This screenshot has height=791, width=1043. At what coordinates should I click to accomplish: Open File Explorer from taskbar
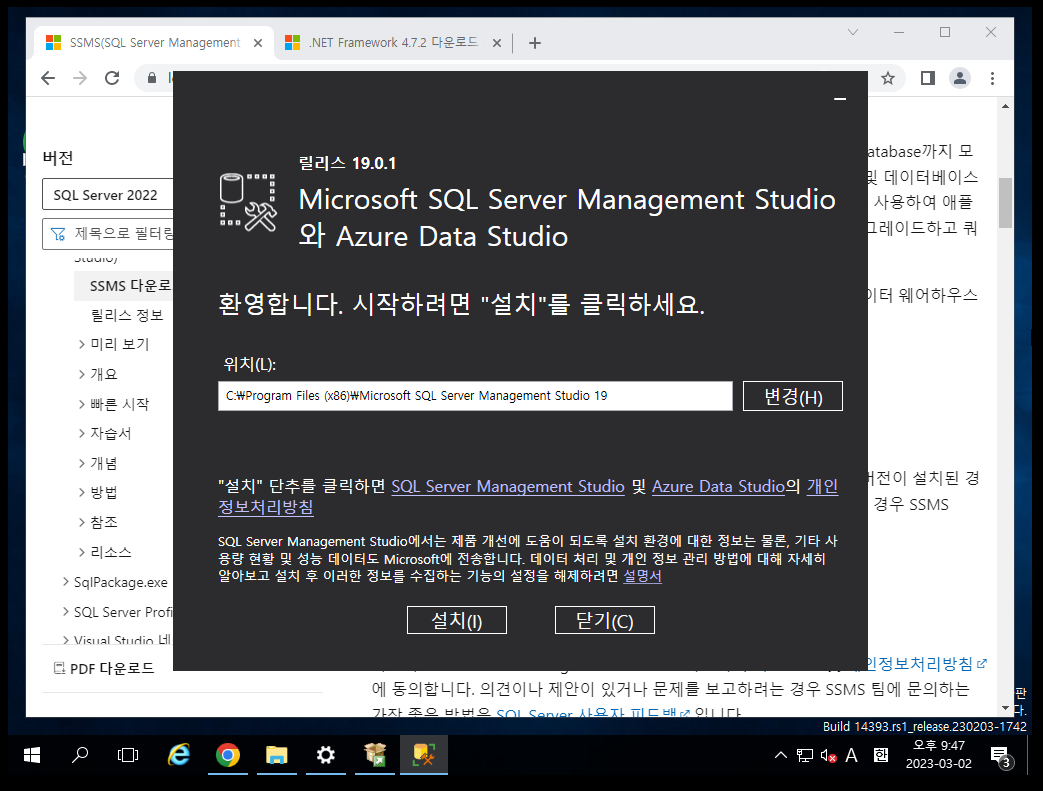pyautogui.click(x=277, y=755)
